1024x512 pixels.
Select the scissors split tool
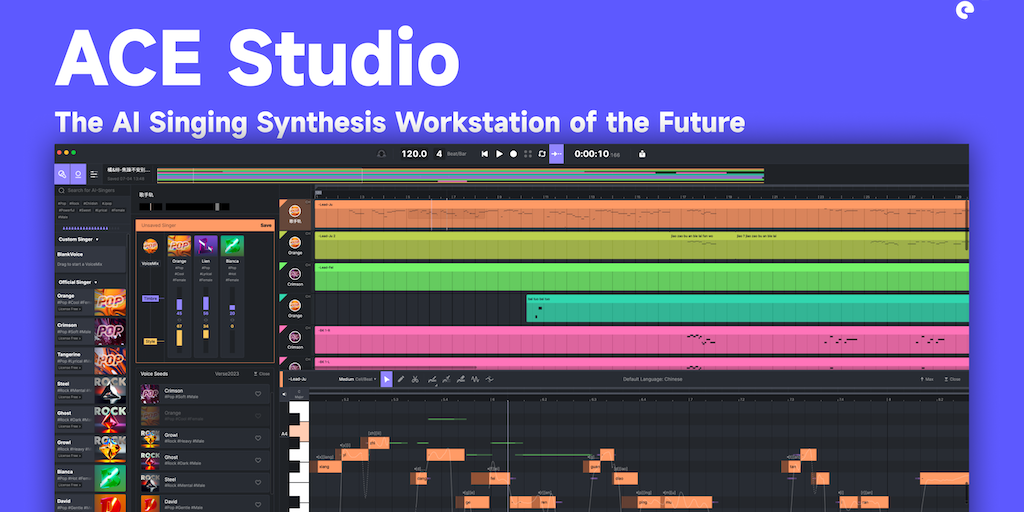(x=415, y=379)
